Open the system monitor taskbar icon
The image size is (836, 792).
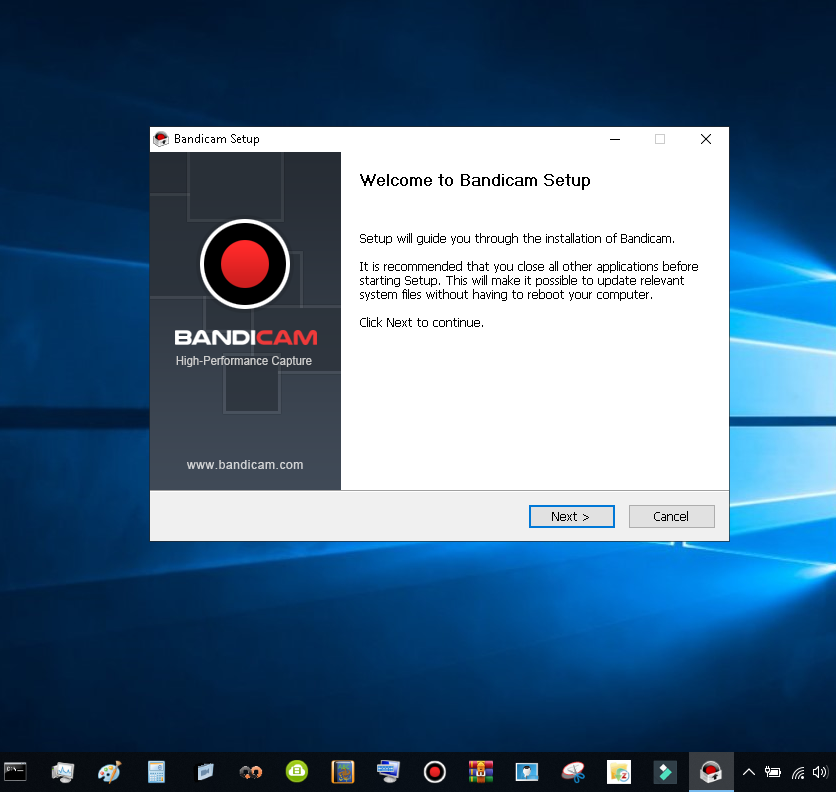pyautogui.click(x=63, y=772)
